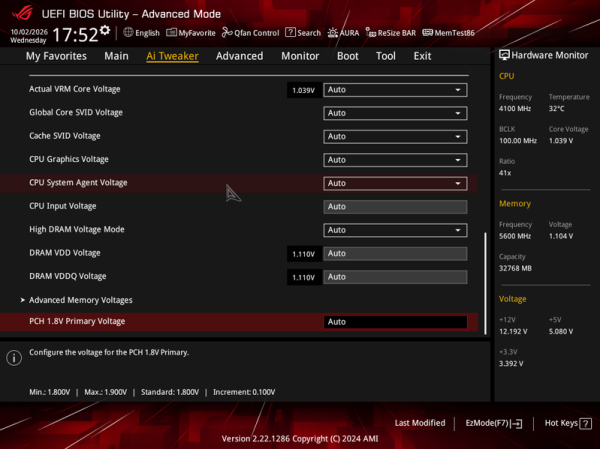Viewport: 600px width, 449px height.
Task: Click the 17:52 clock display
Action: pyautogui.click(x=75, y=34)
